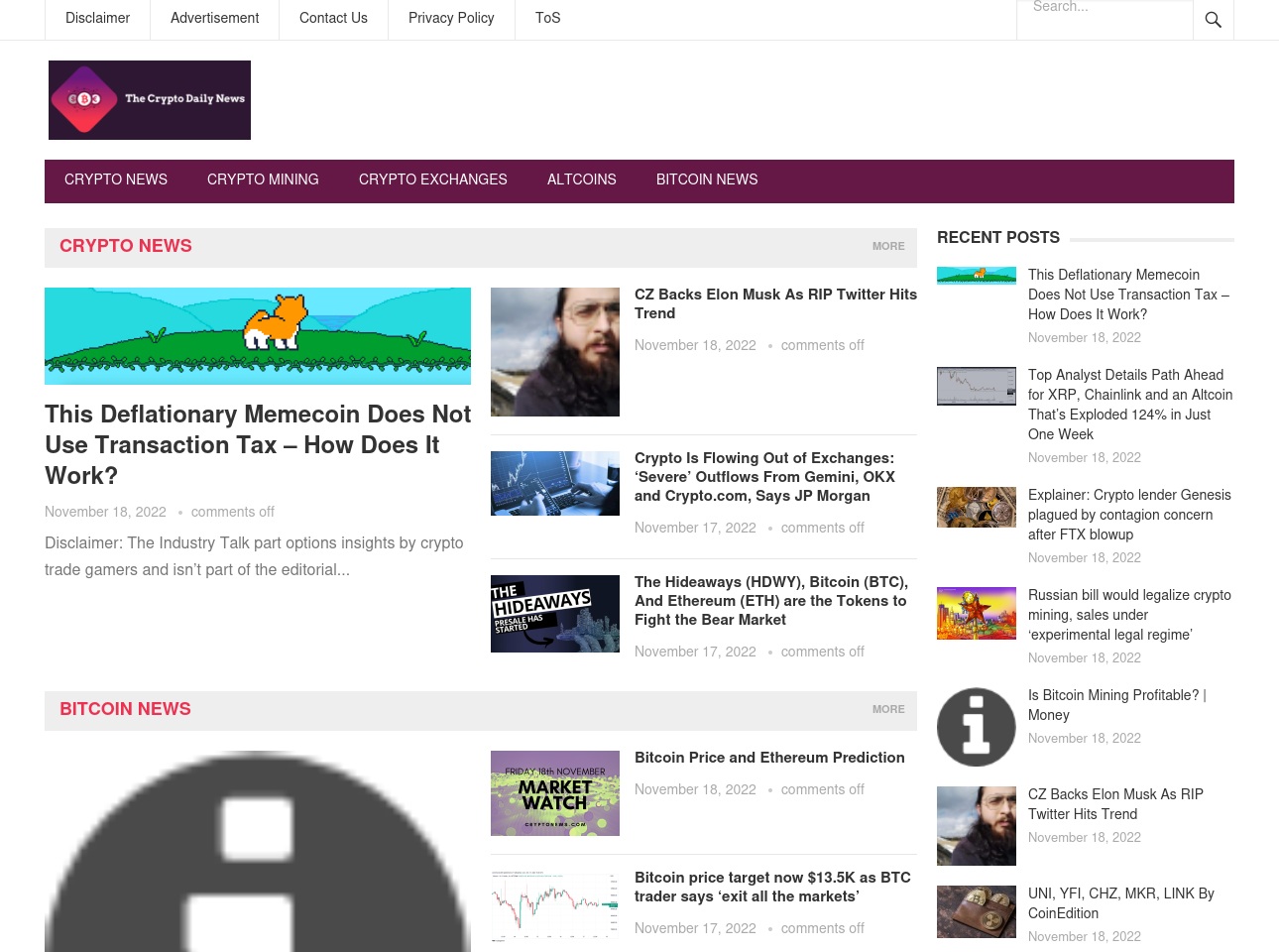
Task: Open sidebar 'CZ Backs Elon Musk' post
Action: pos(1115,804)
